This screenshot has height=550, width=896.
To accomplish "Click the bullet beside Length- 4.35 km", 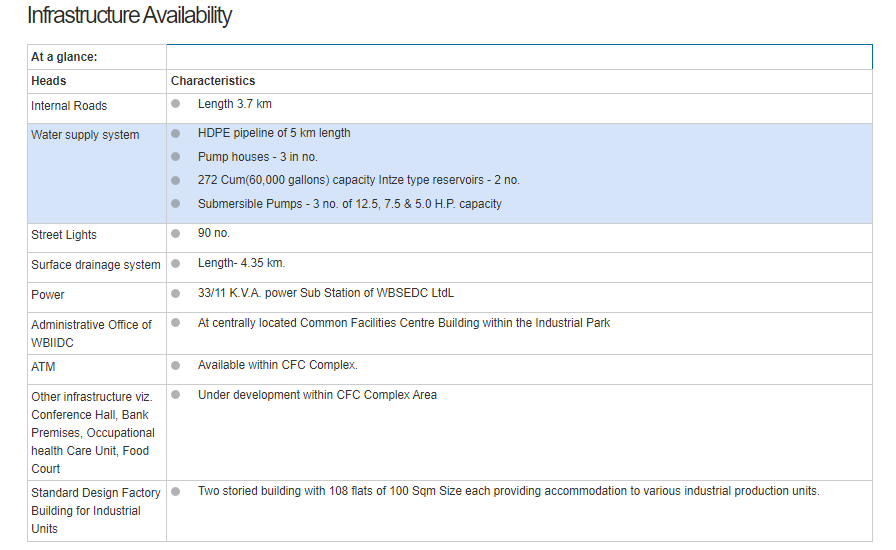I will click(176, 263).
